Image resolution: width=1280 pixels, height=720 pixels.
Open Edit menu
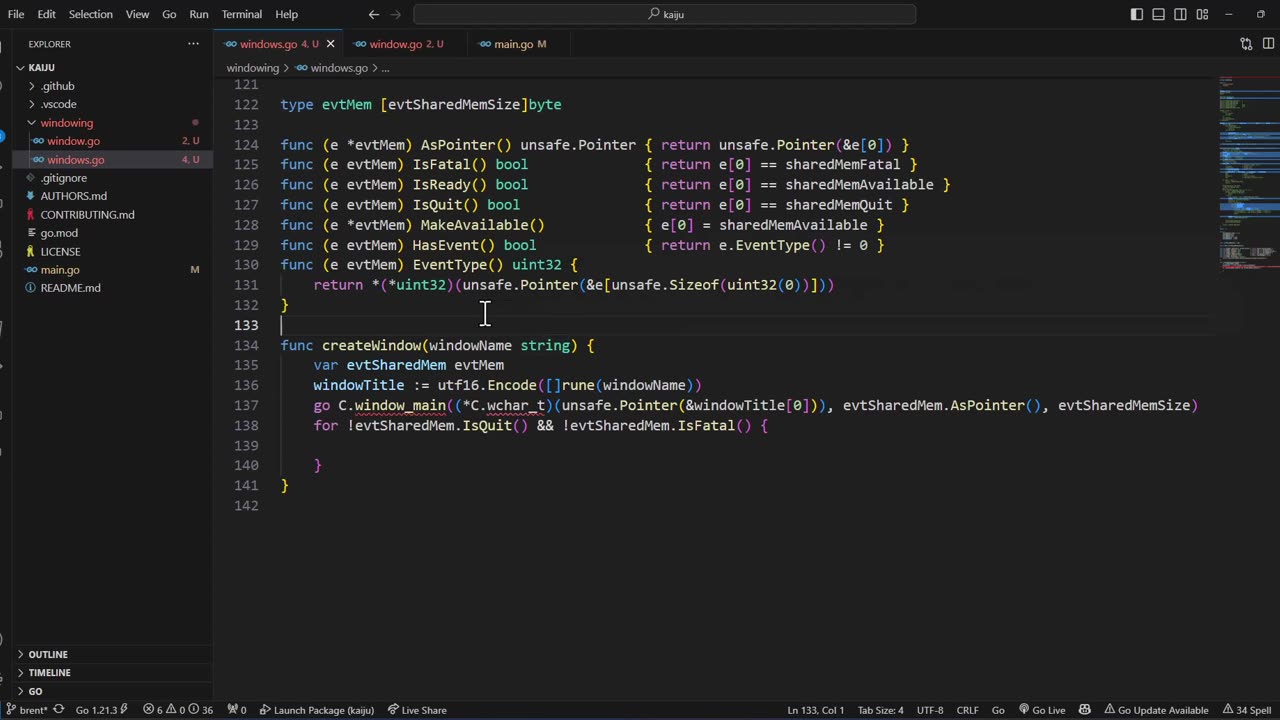coord(47,14)
